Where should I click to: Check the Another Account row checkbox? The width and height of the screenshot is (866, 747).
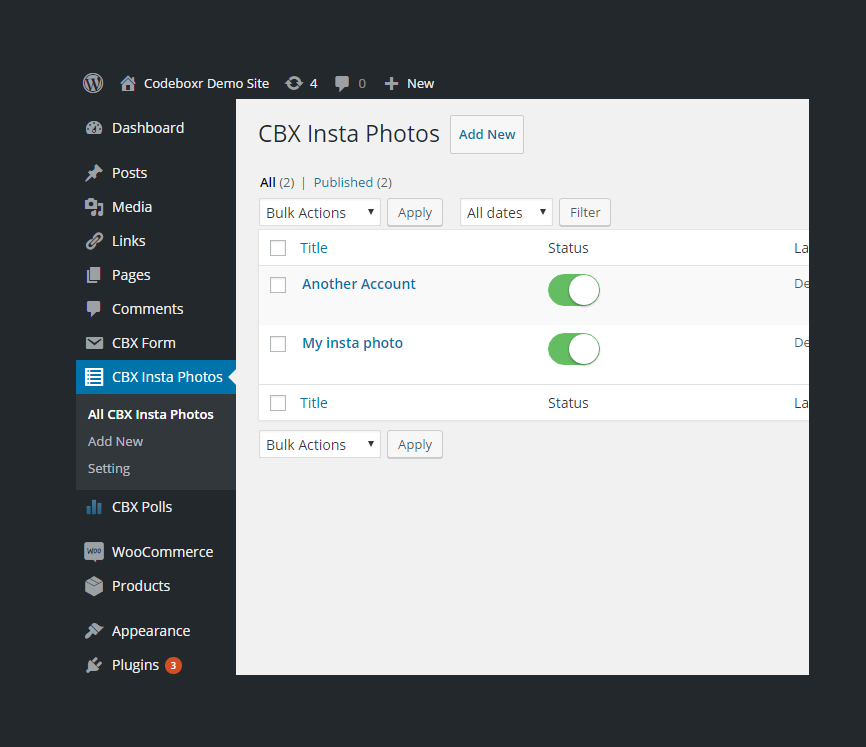[x=278, y=285]
